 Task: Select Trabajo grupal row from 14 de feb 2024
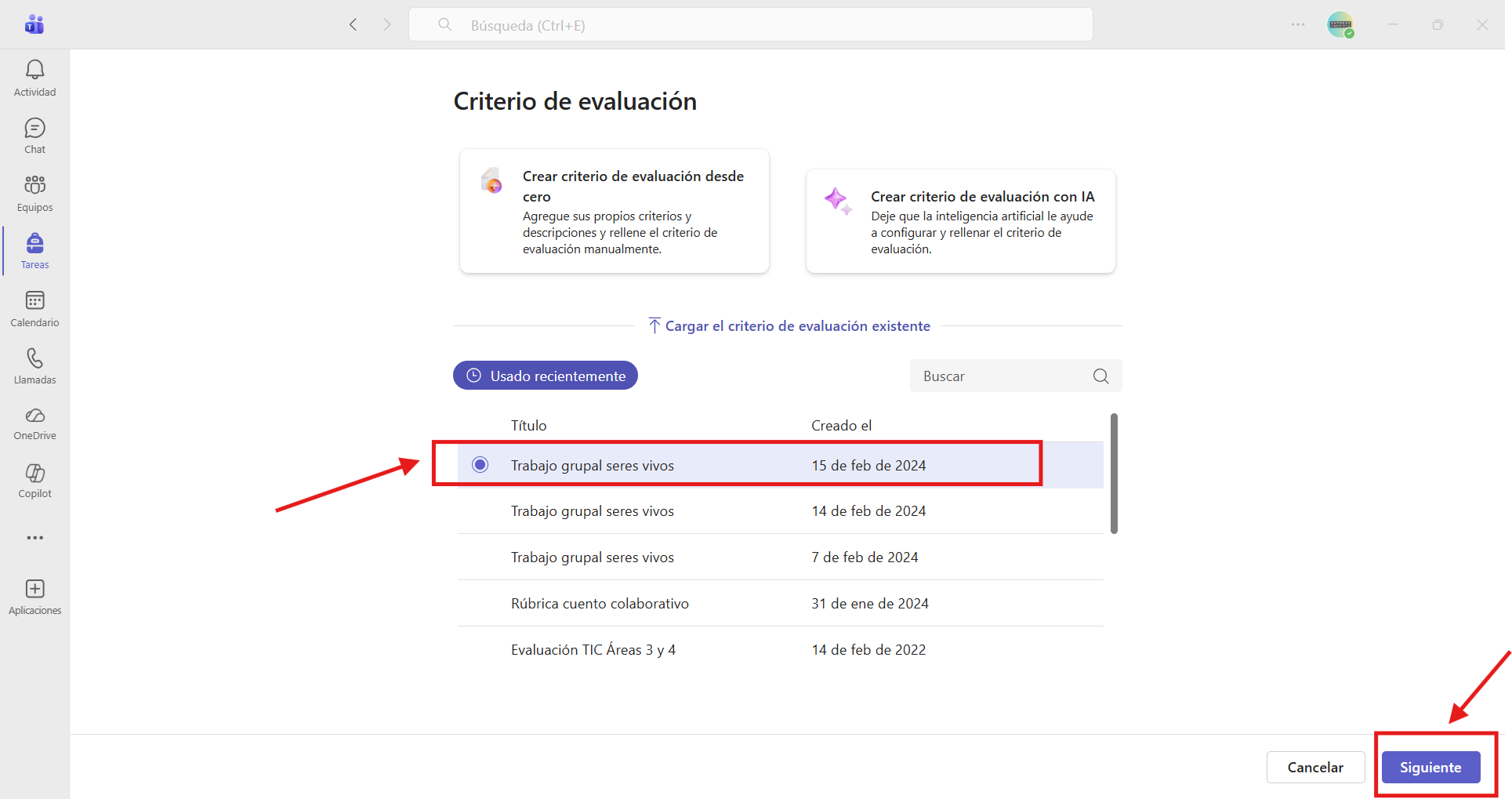781,511
